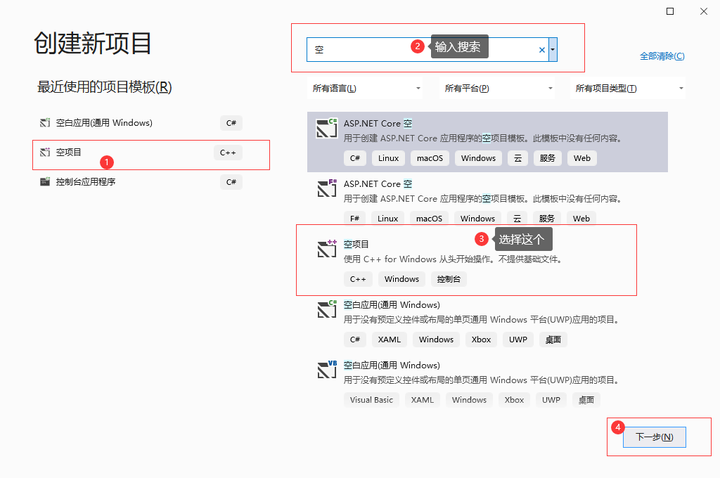720x478 pixels.
Task: Select the F# ASP.NET Core 空 template title
Action: coord(377,184)
